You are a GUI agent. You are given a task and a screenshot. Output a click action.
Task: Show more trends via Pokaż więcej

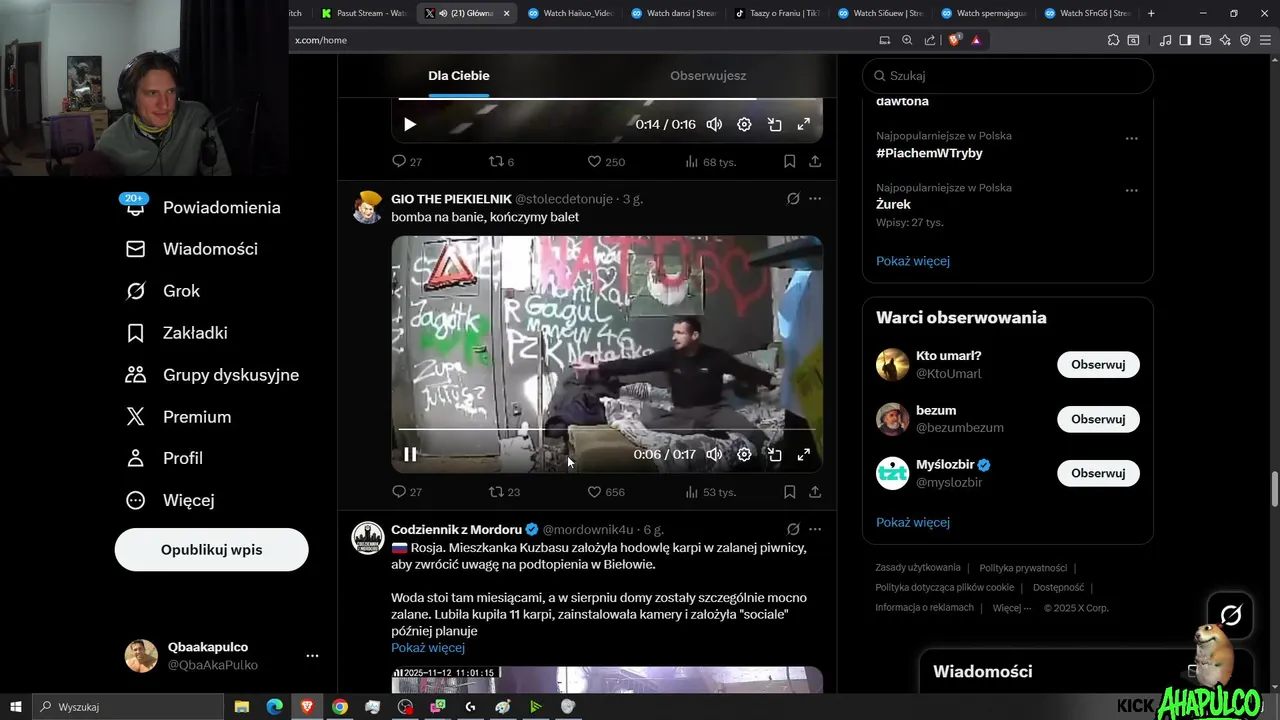click(913, 261)
